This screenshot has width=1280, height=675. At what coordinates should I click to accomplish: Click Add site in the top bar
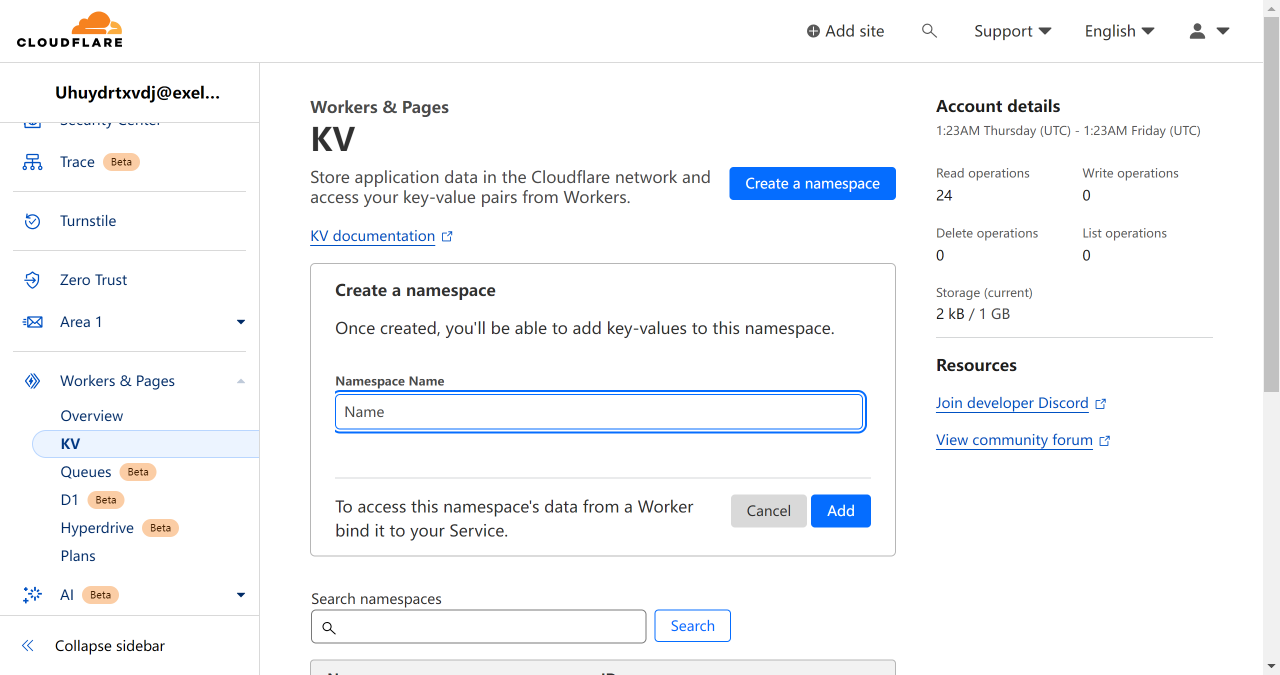(x=845, y=31)
